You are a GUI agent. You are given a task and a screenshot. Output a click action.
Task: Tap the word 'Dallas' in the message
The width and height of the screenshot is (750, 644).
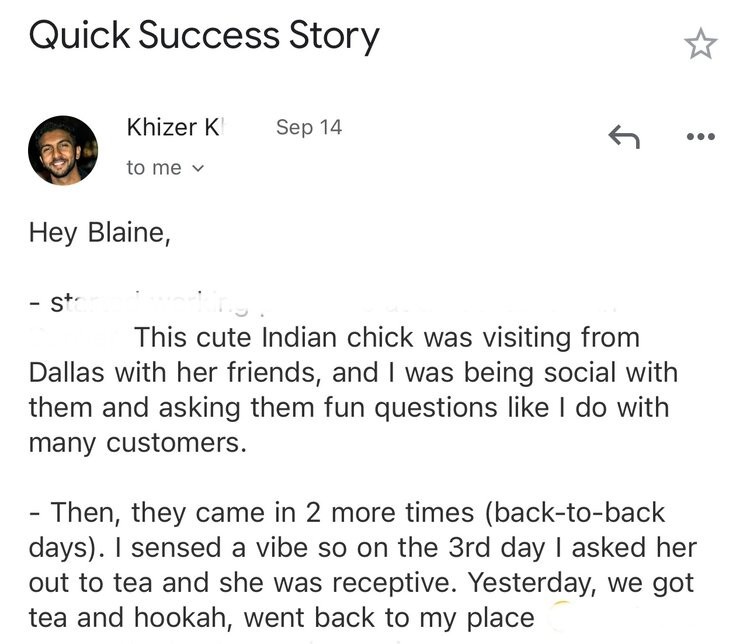[66, 372]
